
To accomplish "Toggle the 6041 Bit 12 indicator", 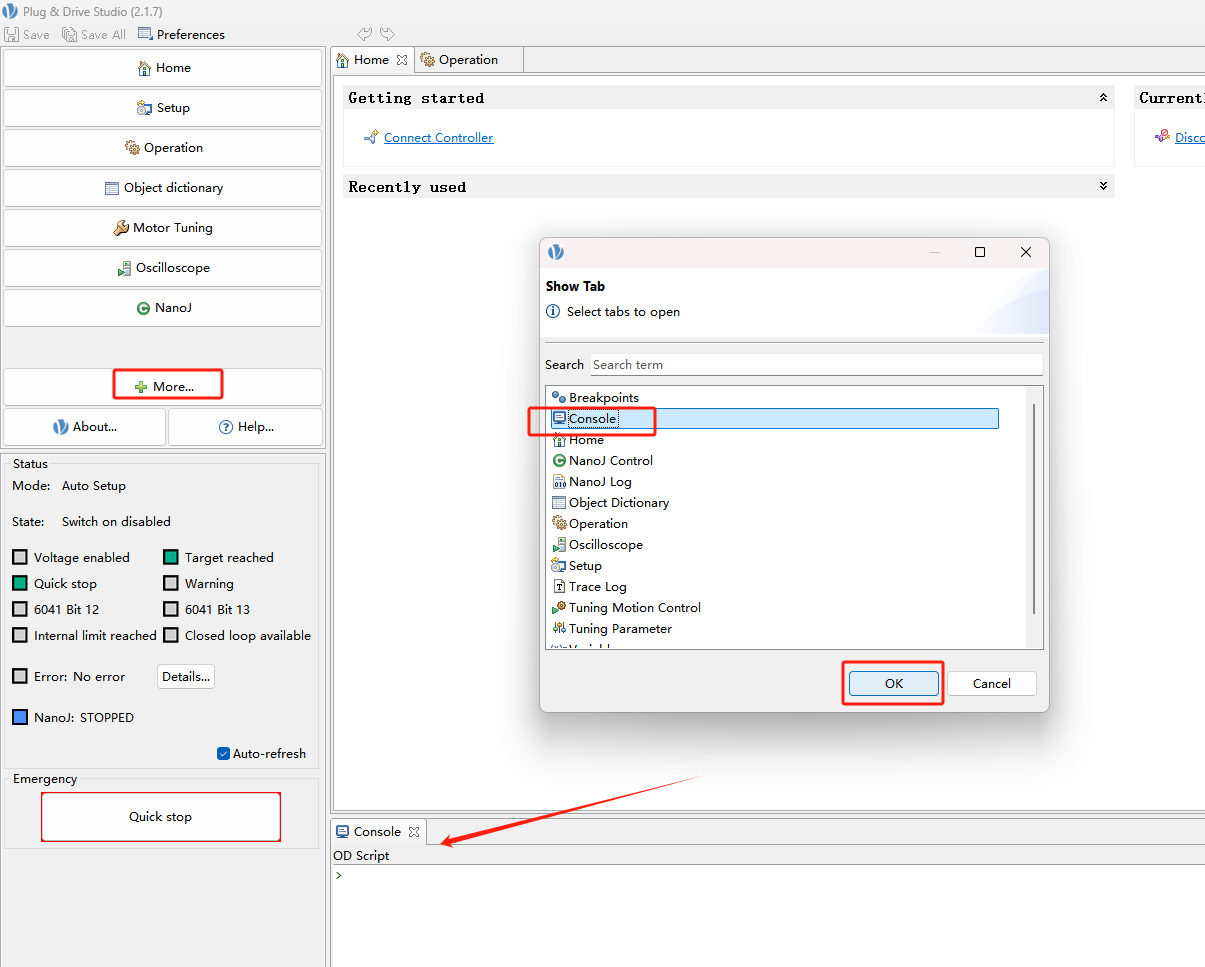I will [20, 609].
